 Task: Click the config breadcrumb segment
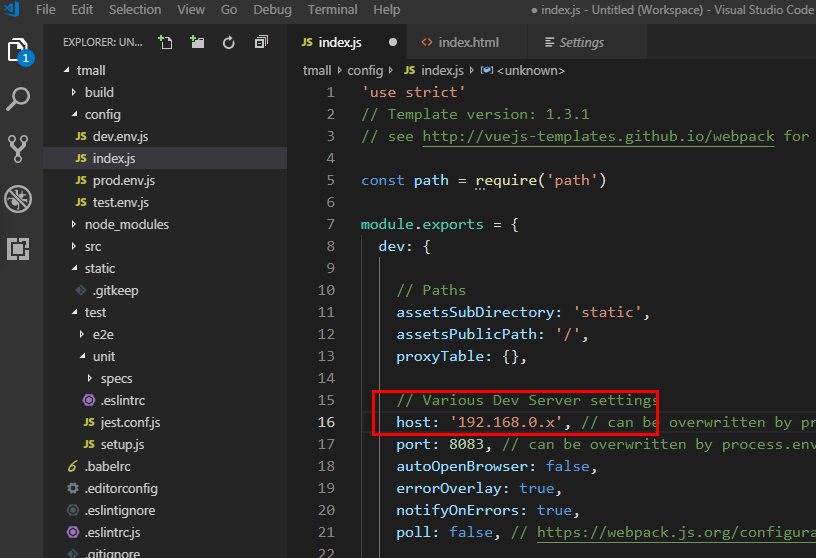click(x=365, y=70)
